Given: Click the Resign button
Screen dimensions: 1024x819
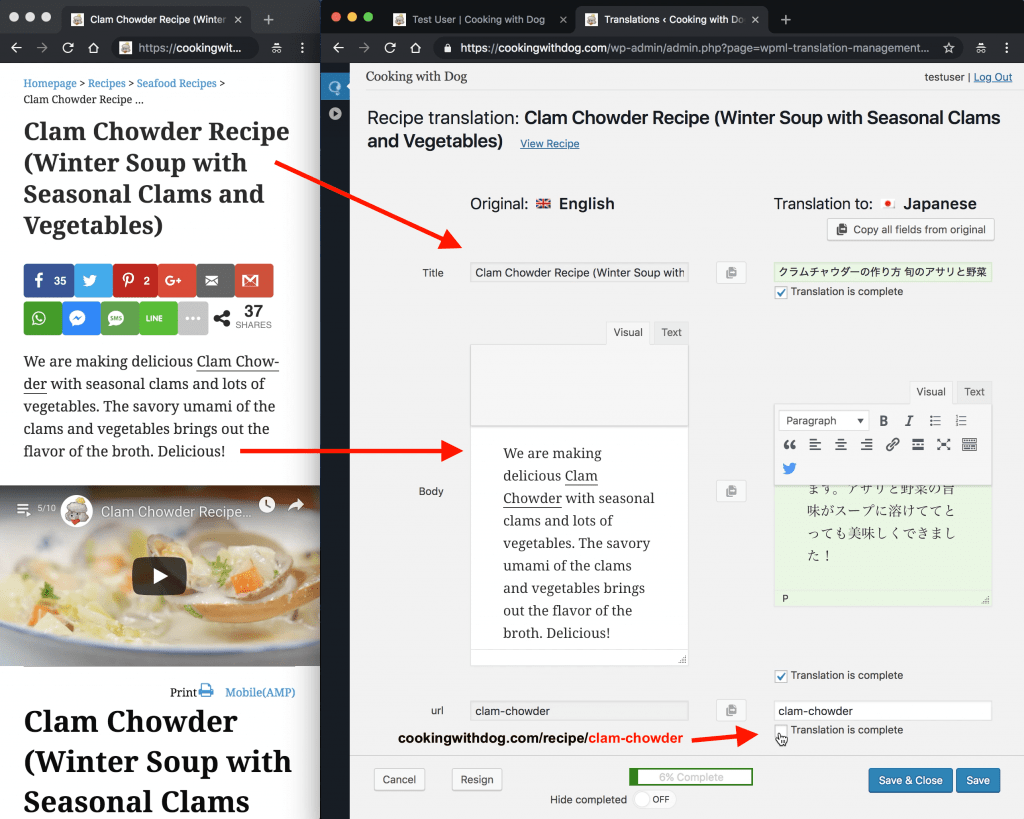Looking at the screenshot, I should (x=477, y=779).
